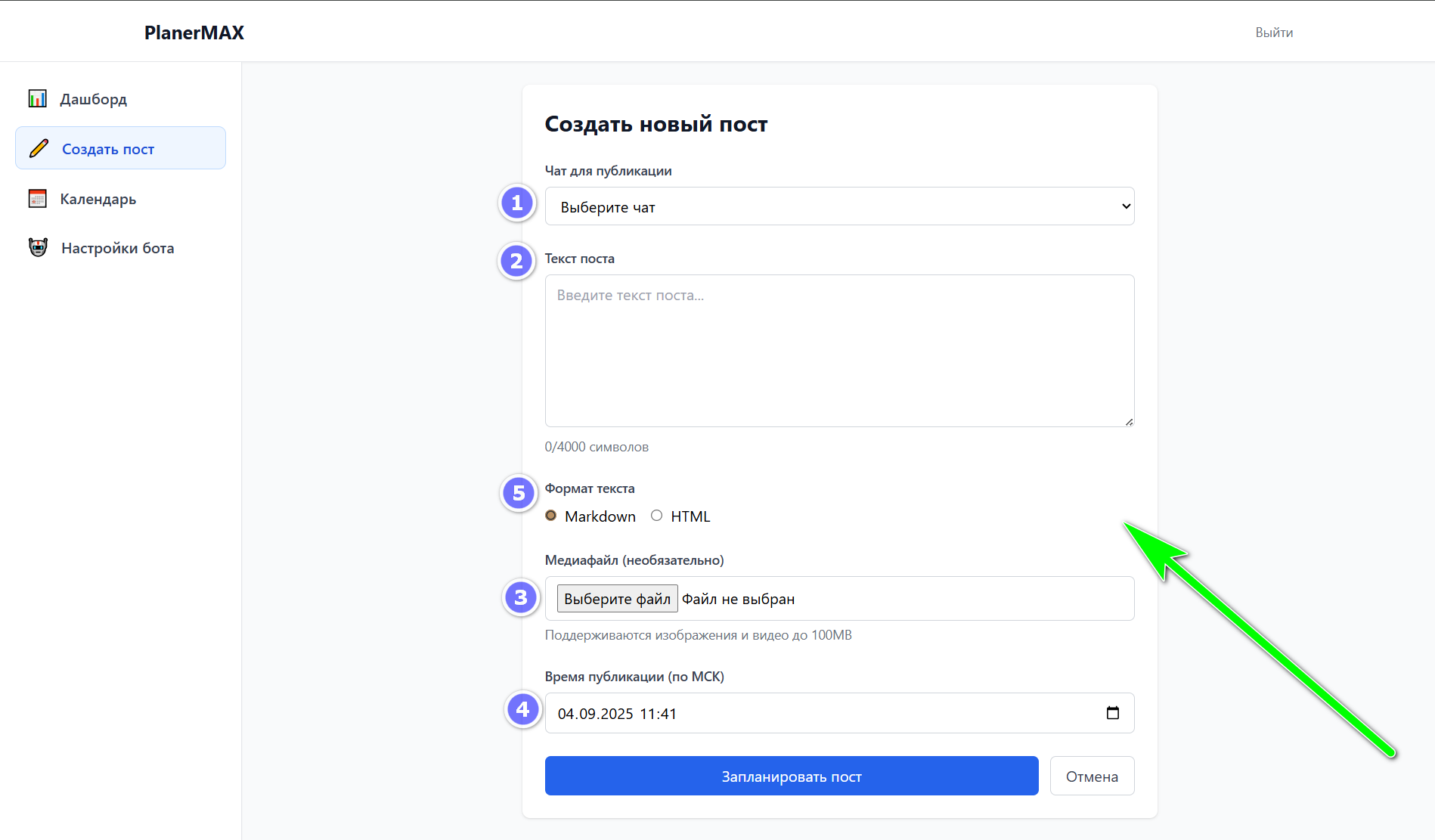
Task: Click the text area resize handle corner
Action: click(1129, 422)
